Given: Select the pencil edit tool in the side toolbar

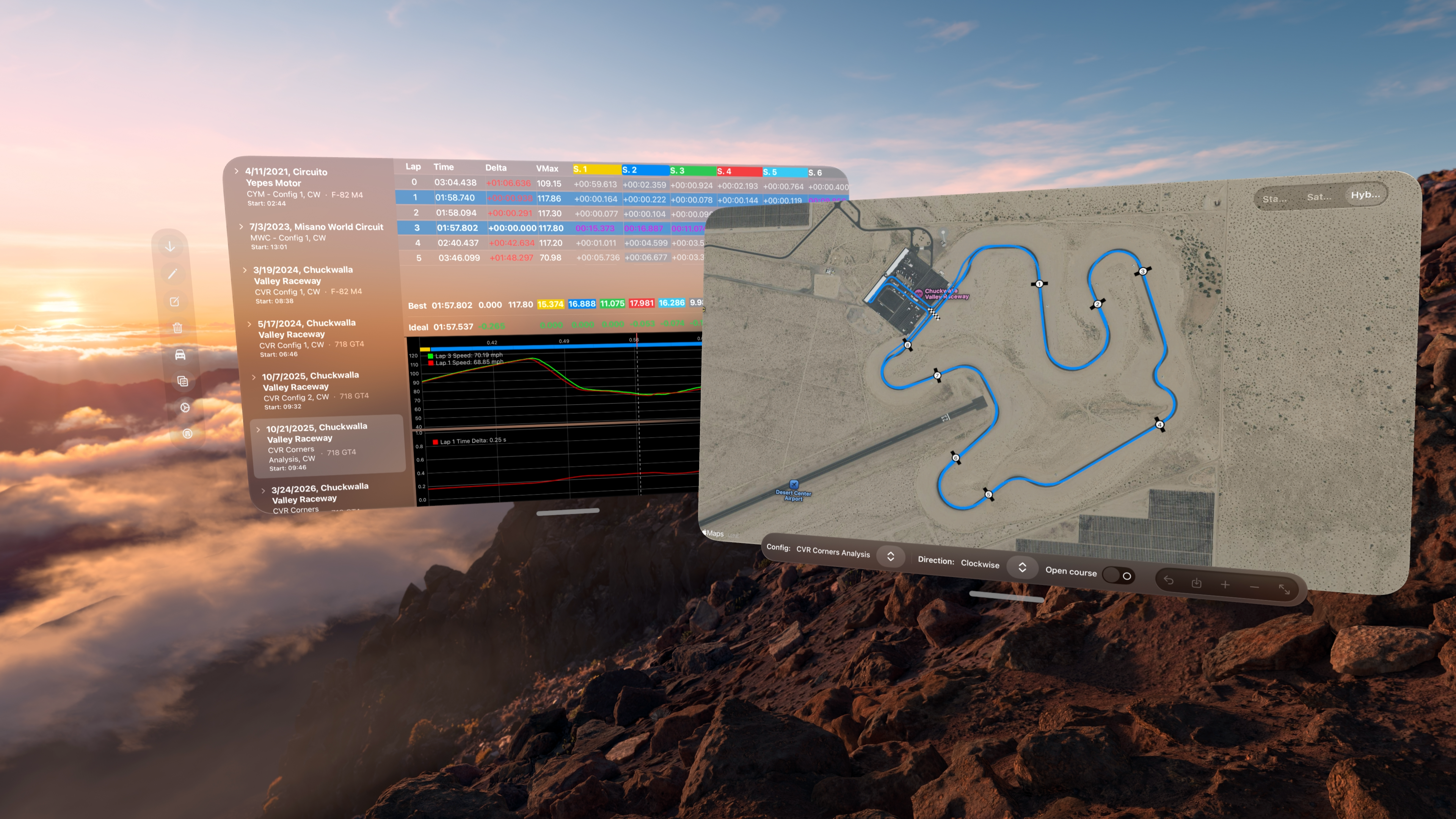Looking at the screenshot, I should coord(173,273).
